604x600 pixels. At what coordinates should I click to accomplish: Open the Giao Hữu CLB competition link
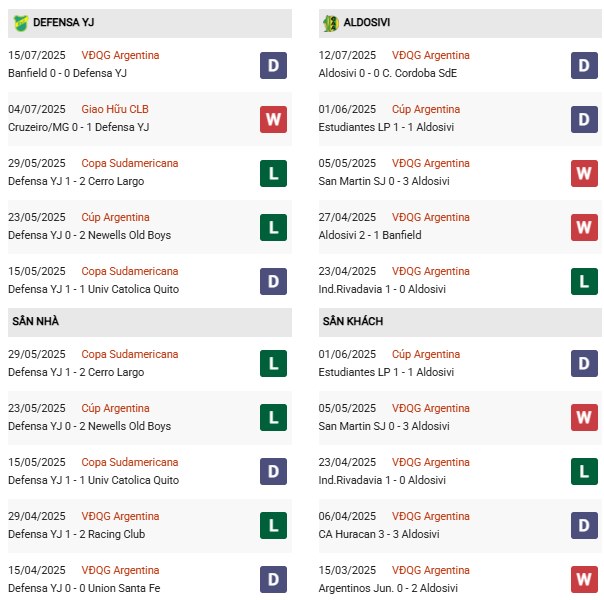(116, 110)
